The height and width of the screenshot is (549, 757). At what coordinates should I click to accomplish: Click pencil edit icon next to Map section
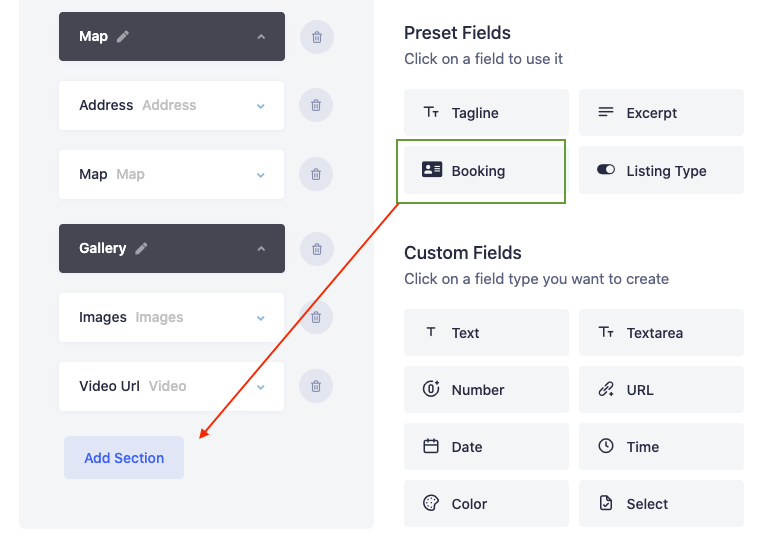(x=123, y=37)
